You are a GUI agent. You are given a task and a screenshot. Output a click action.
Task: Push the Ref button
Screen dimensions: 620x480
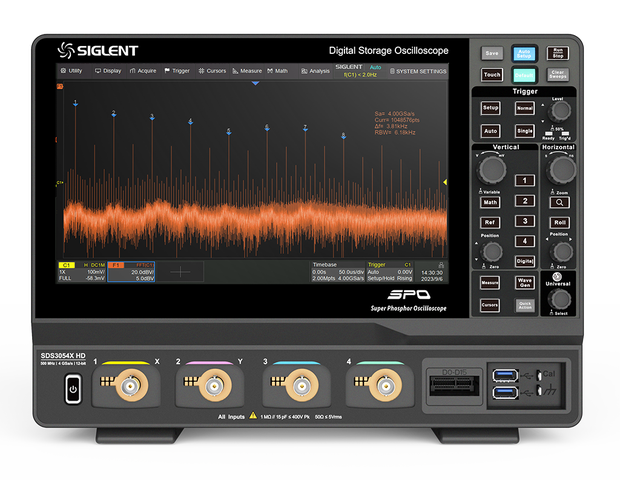click(x=490, y=222)
